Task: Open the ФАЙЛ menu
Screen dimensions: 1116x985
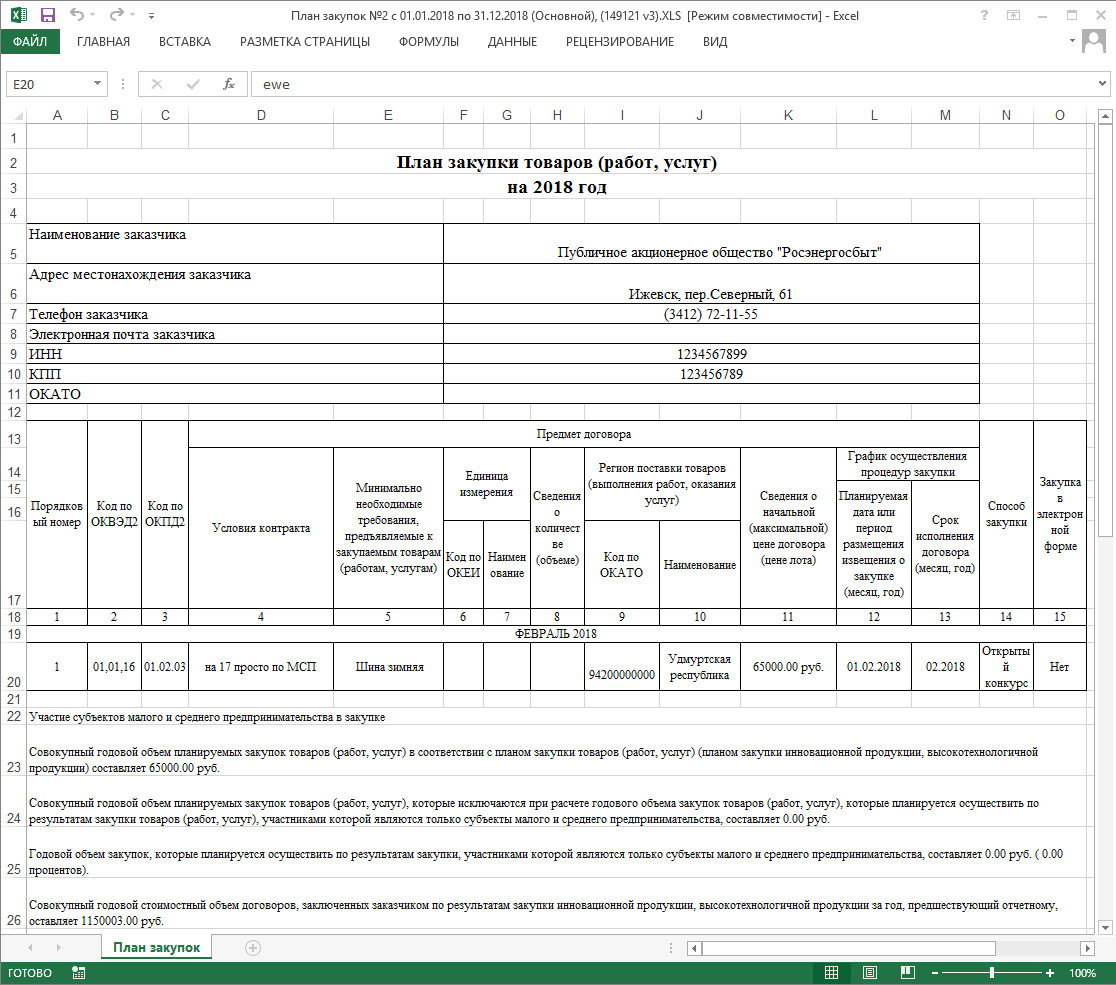Action: pos(29,41)
